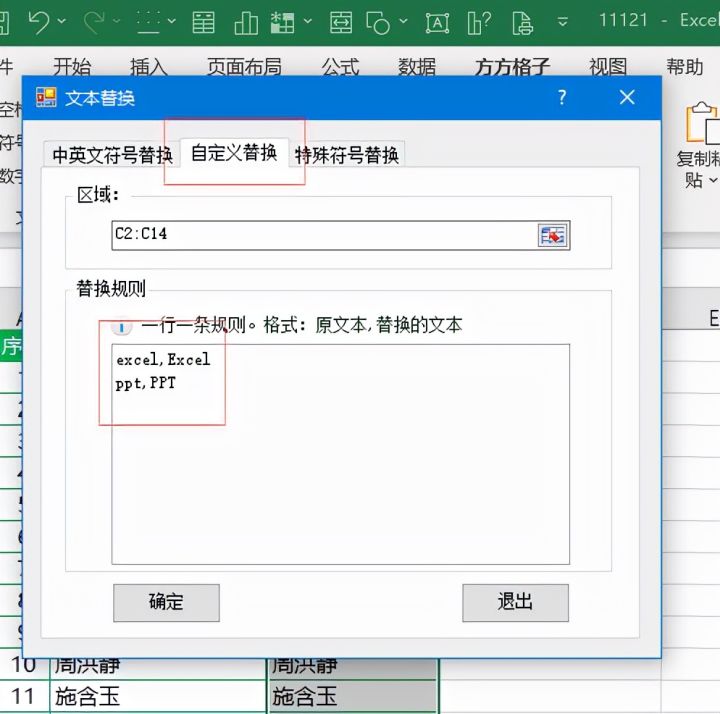Click the 文本替换 dialog title icon
The image size is (720, 714).
click(x=46, y=97)
